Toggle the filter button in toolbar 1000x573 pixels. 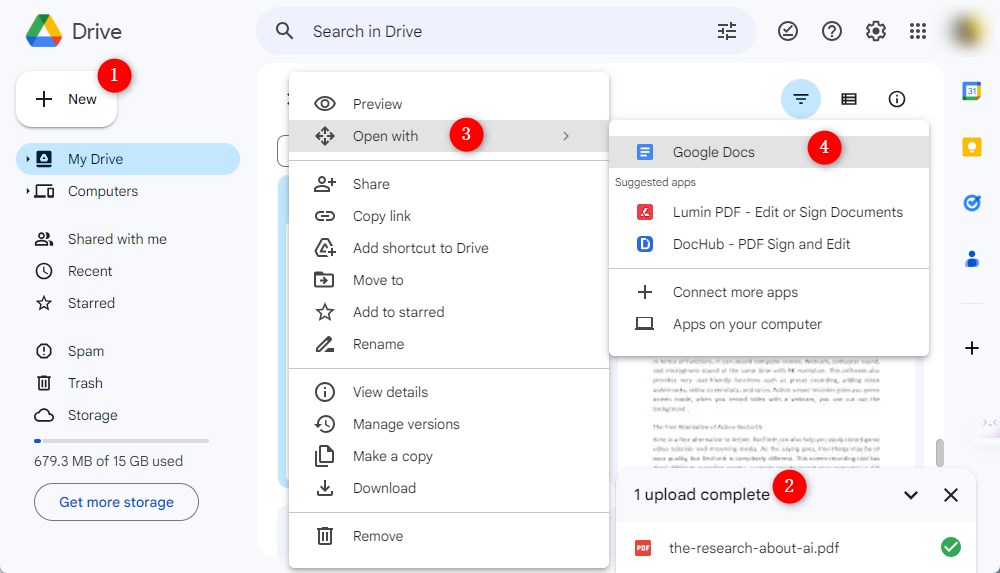pyautogui.click(x=800, y=99)
